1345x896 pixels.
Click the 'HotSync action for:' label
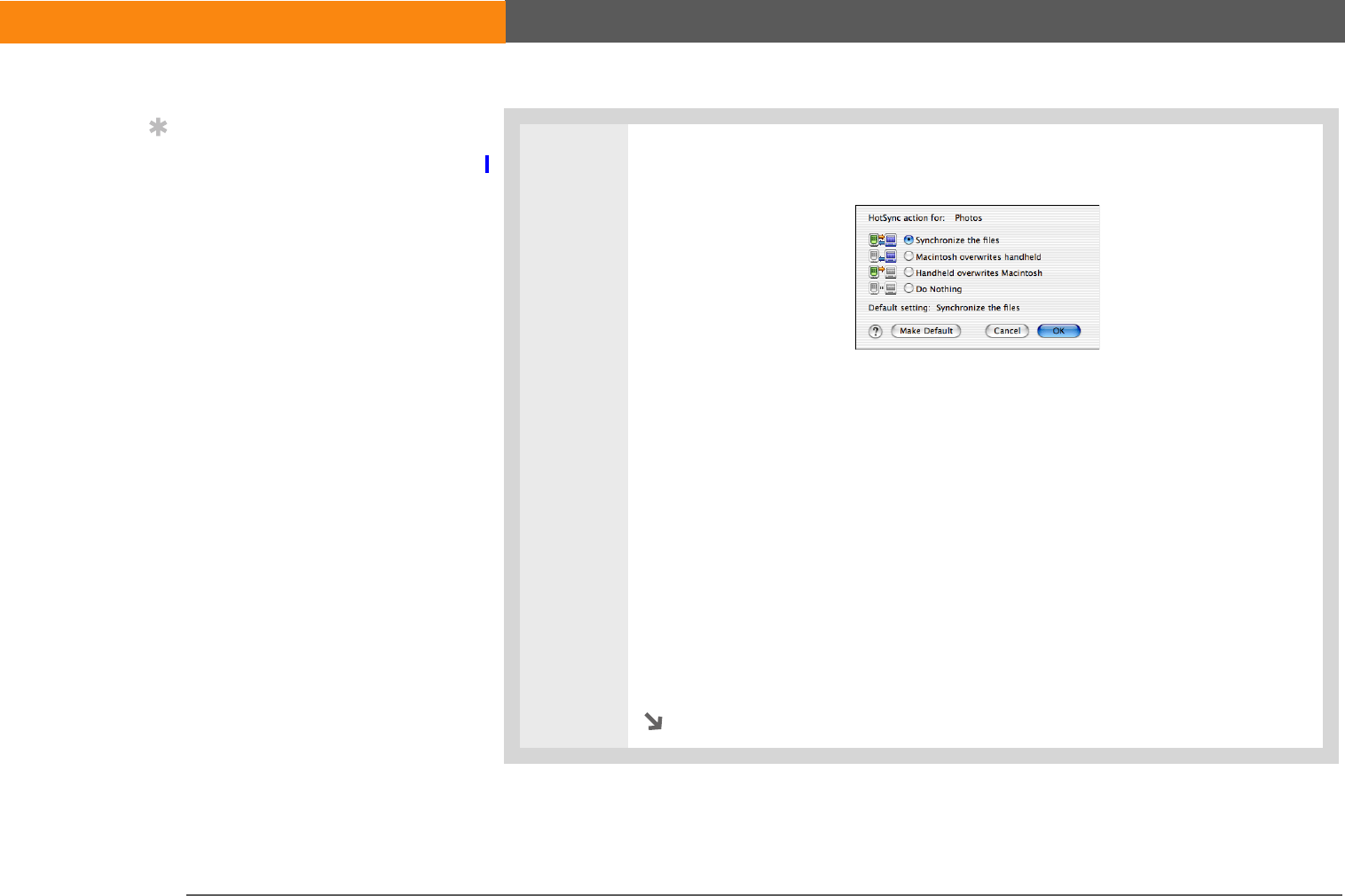(x=907, y=217)
